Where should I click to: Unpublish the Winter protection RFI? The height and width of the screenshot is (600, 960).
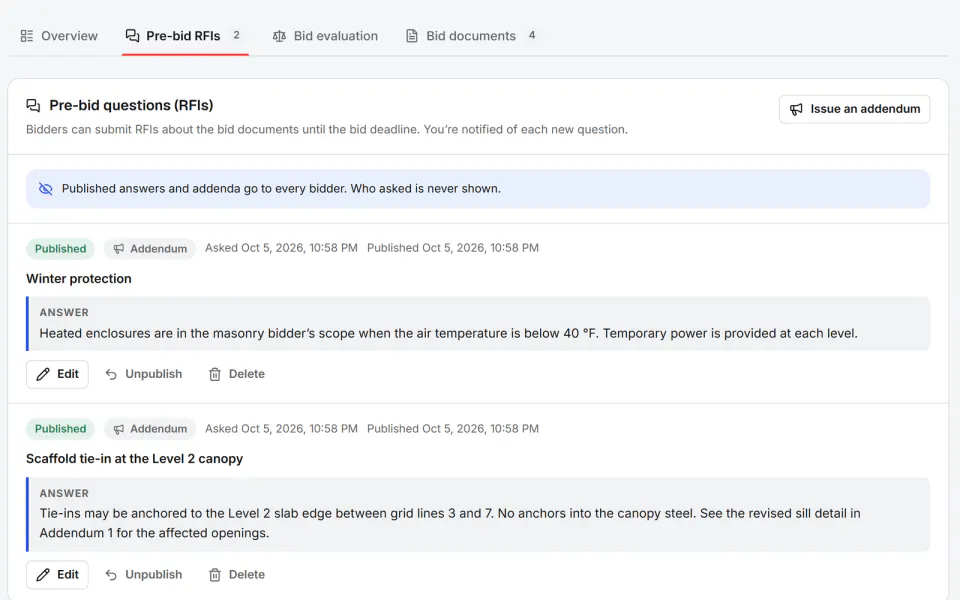click(144, 374)
